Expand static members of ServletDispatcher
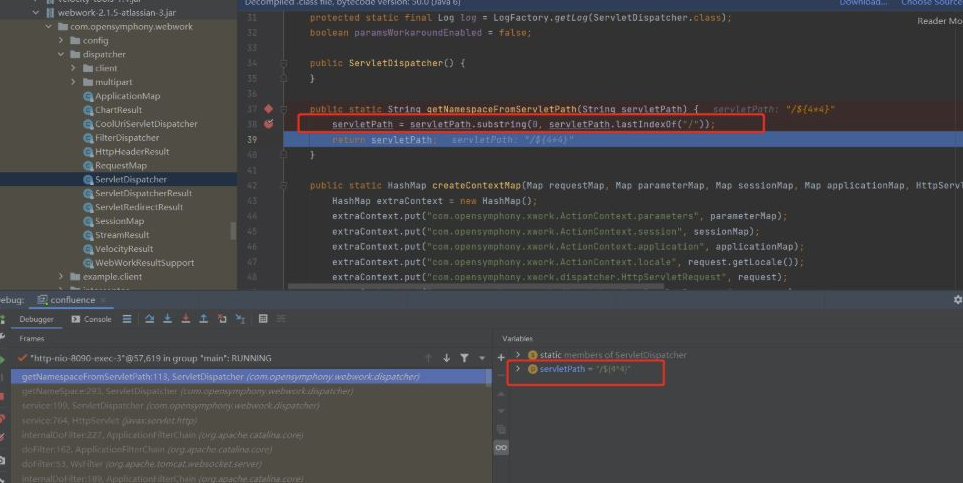This screenshot has width=963, height=483. click(518, 355)
